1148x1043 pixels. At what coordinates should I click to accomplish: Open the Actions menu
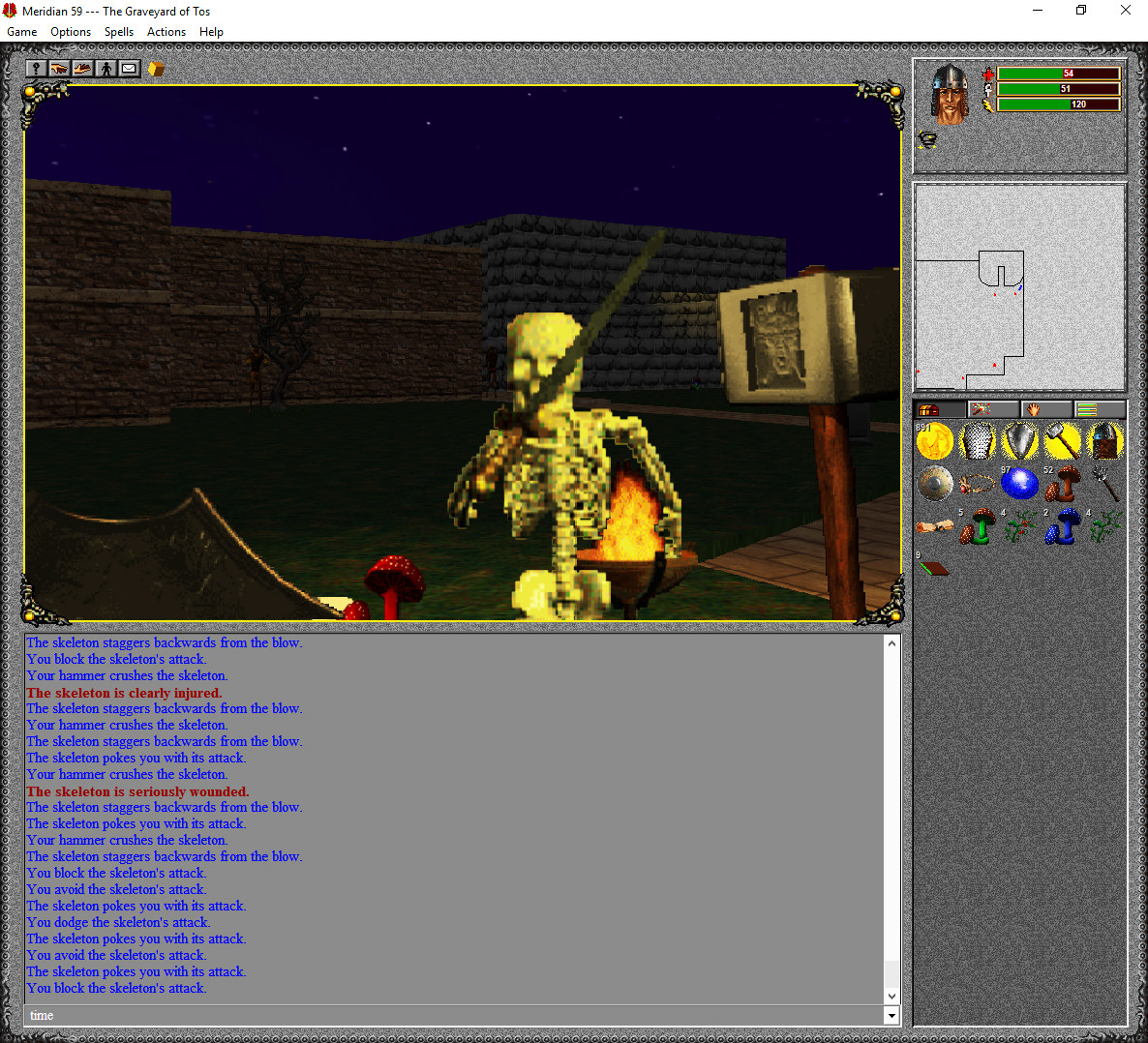(166, 31)
